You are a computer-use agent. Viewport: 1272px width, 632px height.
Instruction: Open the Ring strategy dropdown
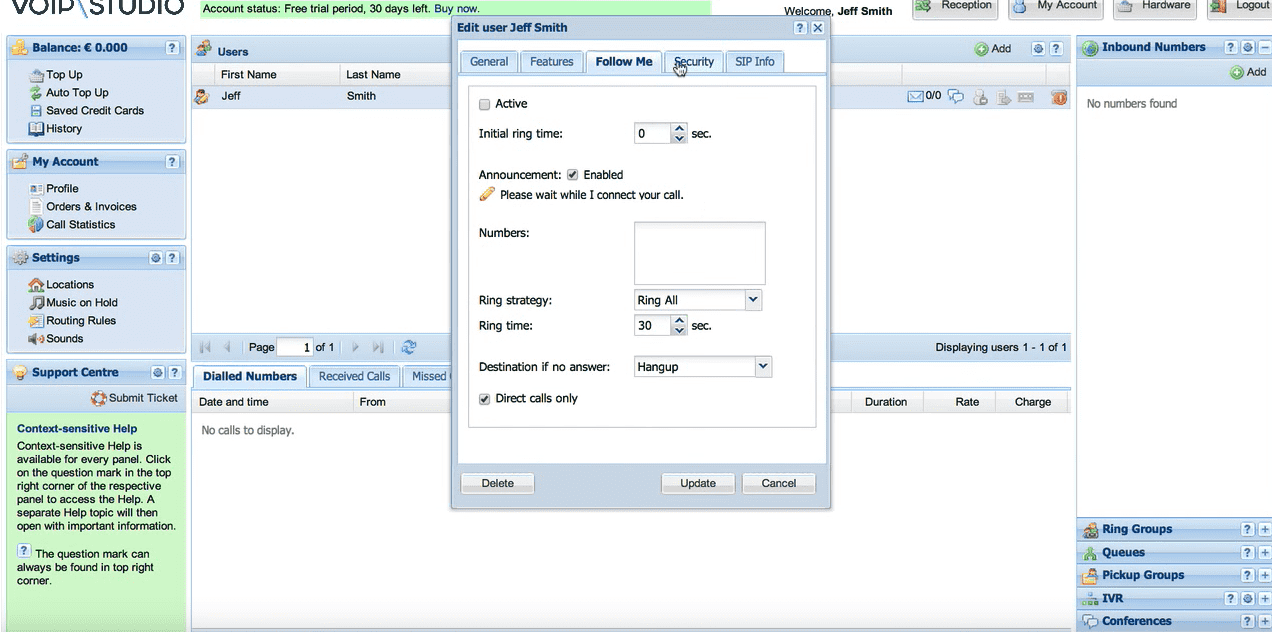(753, 300)
